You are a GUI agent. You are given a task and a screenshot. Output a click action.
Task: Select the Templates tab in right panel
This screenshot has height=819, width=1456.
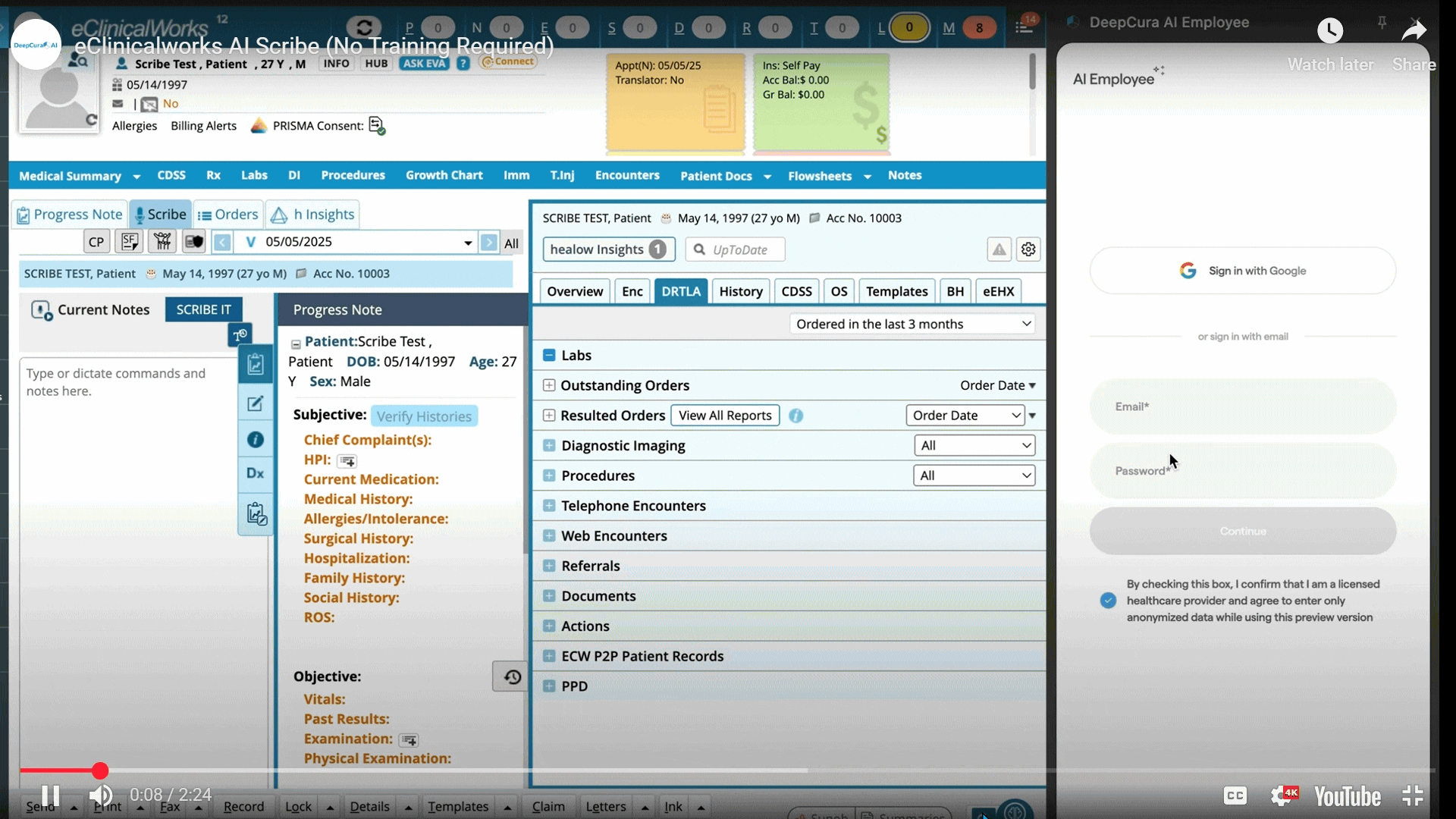896,291
